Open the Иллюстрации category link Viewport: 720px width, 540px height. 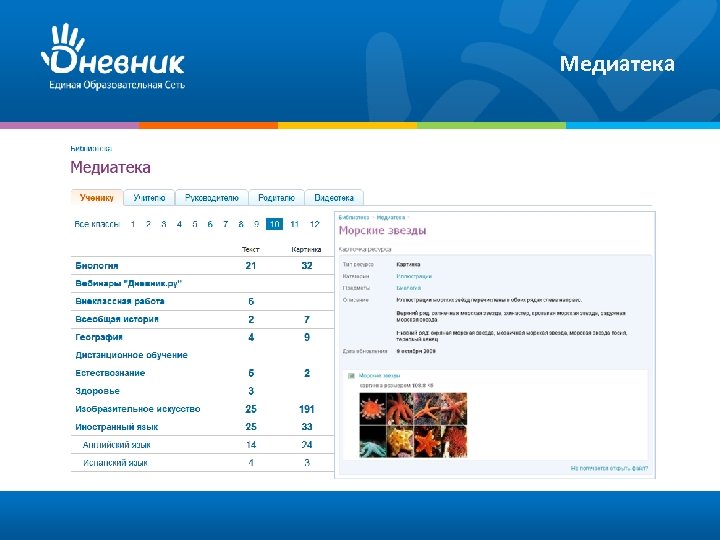414,276
